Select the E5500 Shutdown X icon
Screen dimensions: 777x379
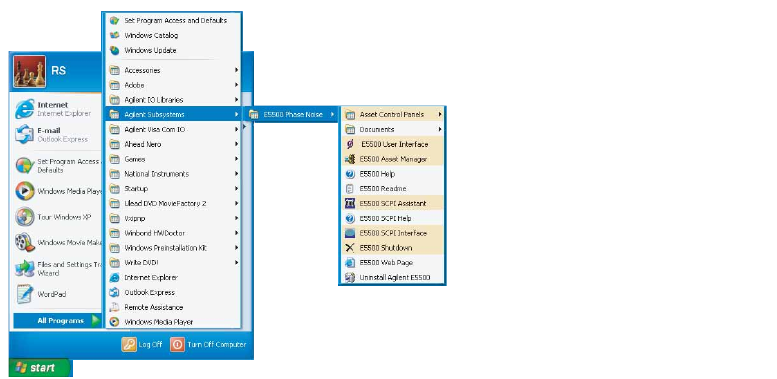[350, 248]
